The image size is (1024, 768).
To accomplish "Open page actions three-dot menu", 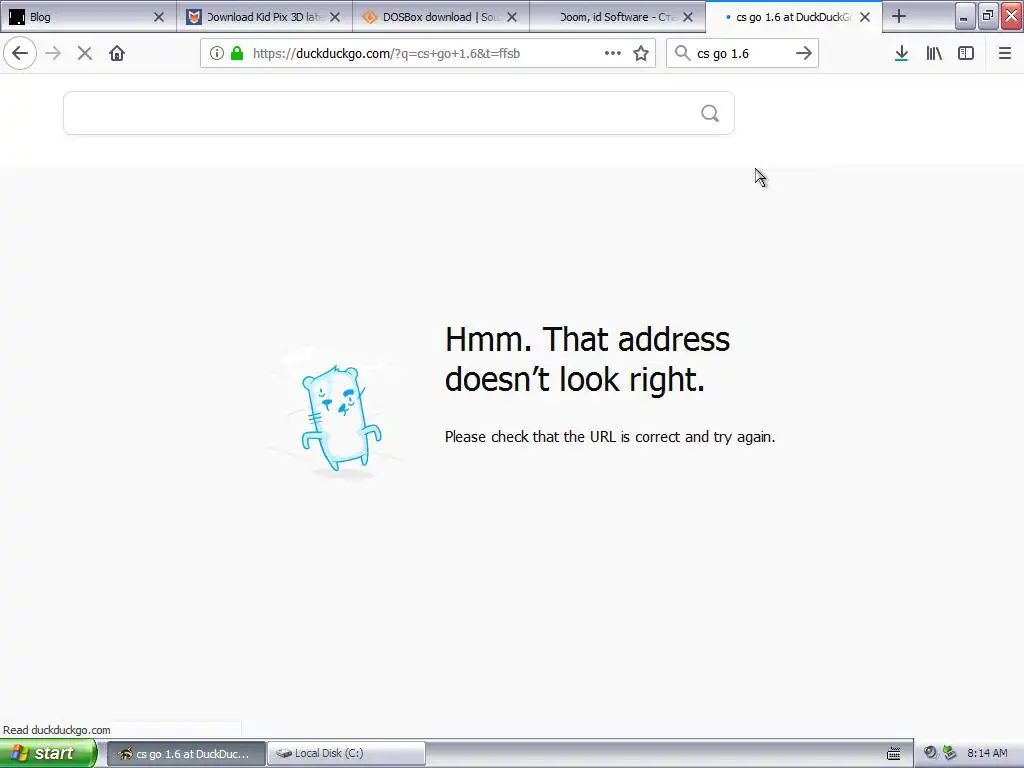I will (613, 54).
